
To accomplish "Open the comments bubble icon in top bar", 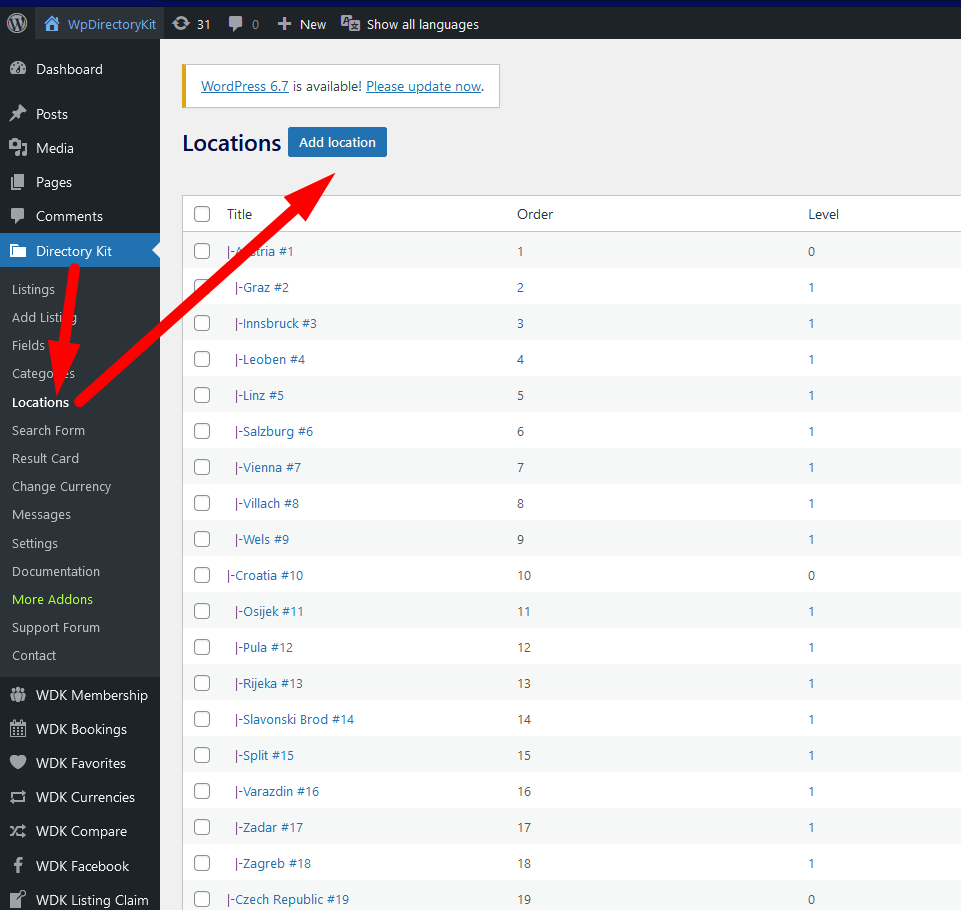I will (x=235, y=24).
